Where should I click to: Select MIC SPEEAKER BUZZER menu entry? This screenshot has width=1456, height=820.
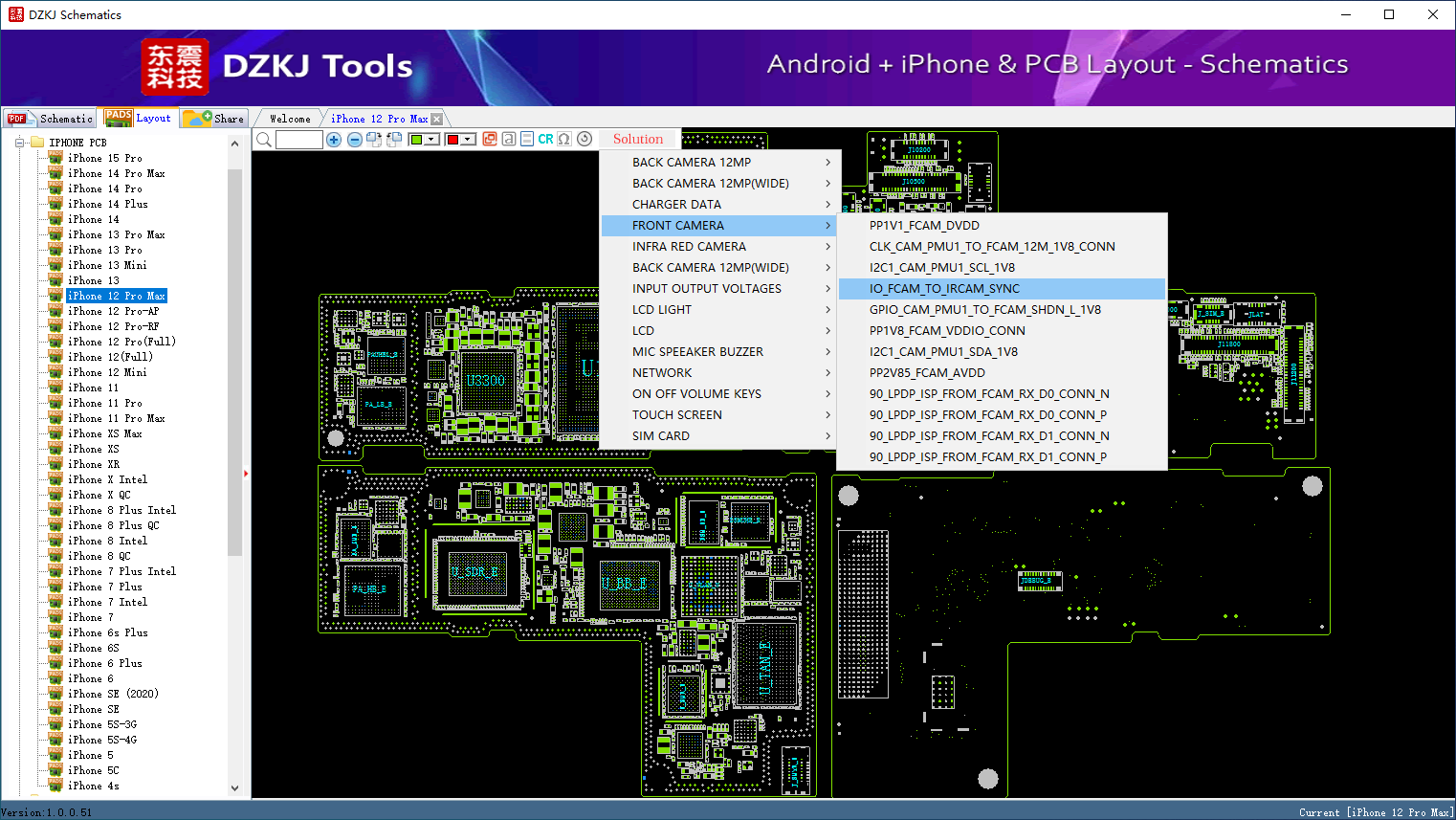tap(719, 352)
